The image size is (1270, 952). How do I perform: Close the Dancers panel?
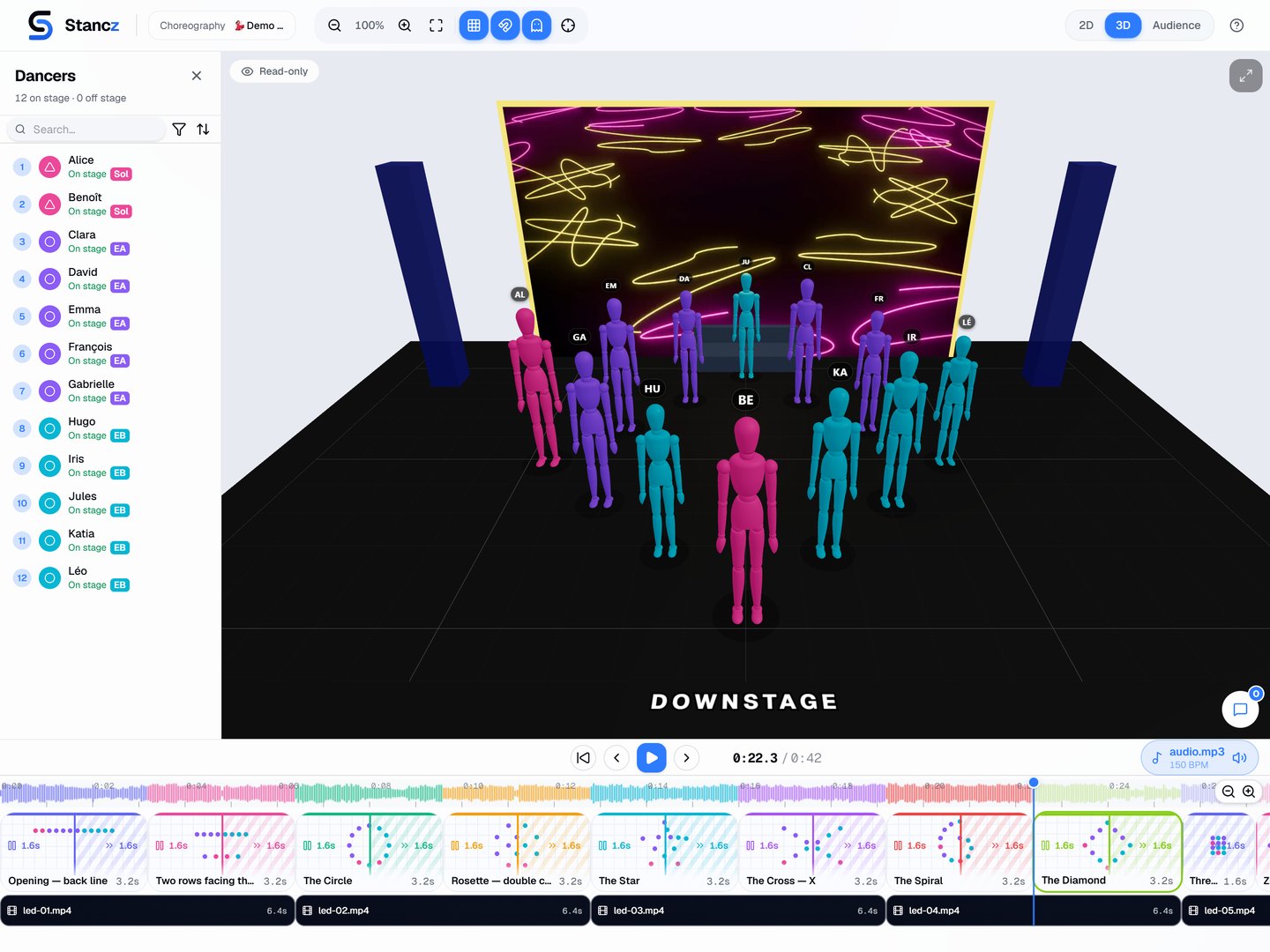pyautogui.click(x=197, y=76)
